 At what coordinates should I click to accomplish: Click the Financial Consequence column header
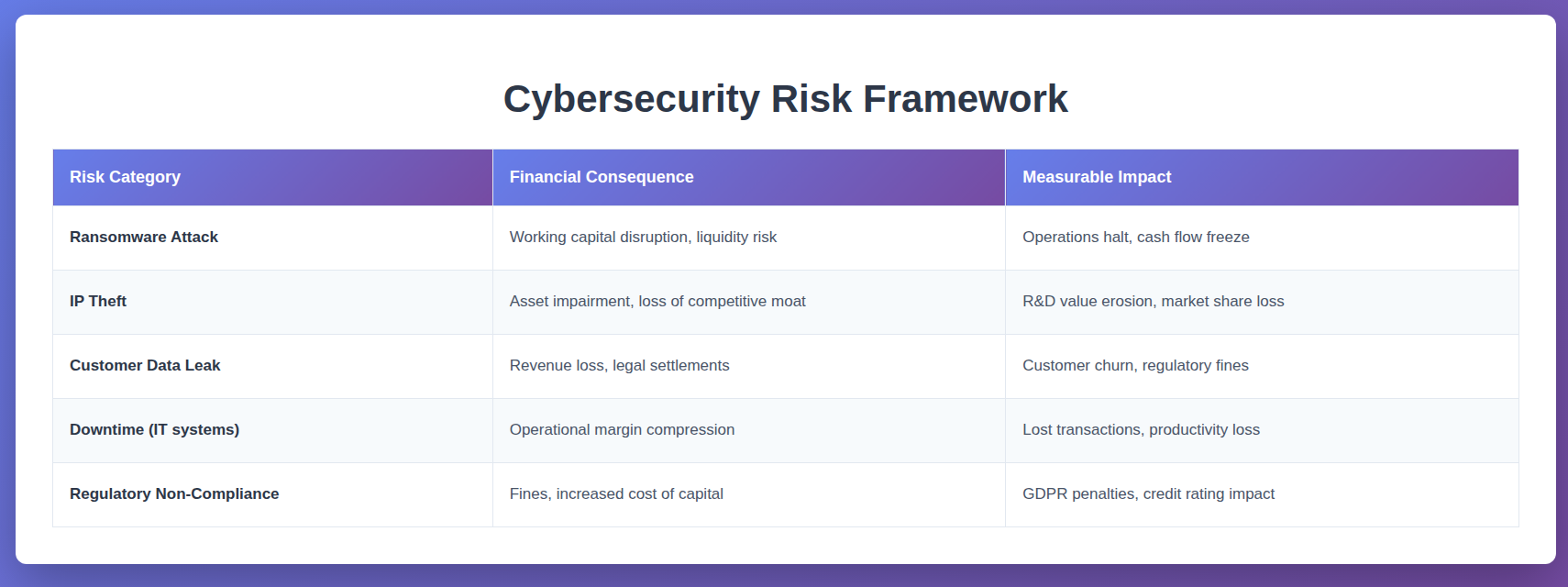pyautogui.click(x=602, y=177)
